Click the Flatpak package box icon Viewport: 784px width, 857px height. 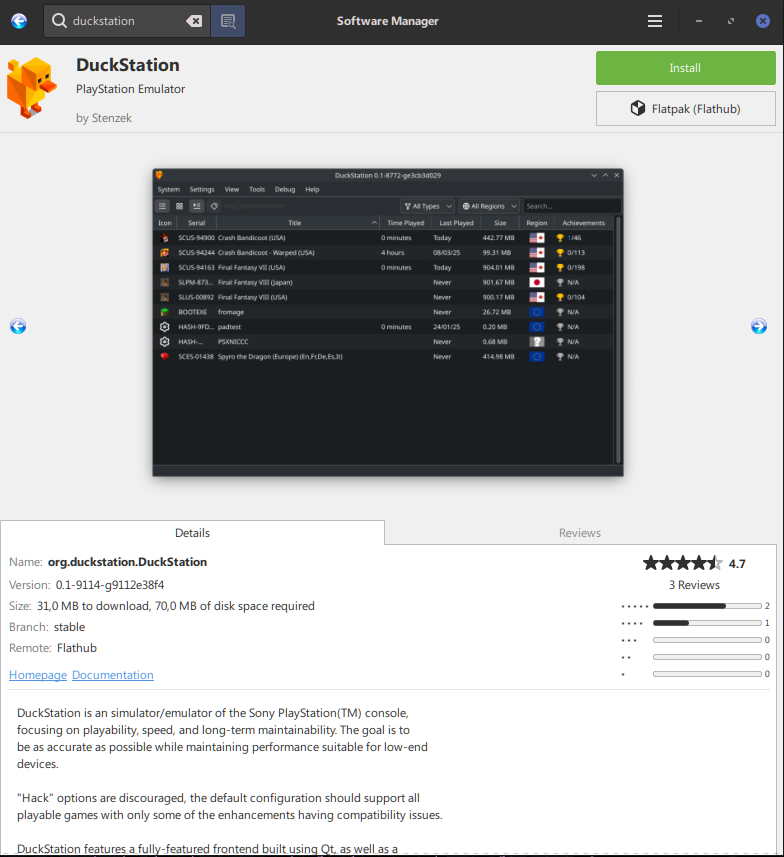click(637, 108)
